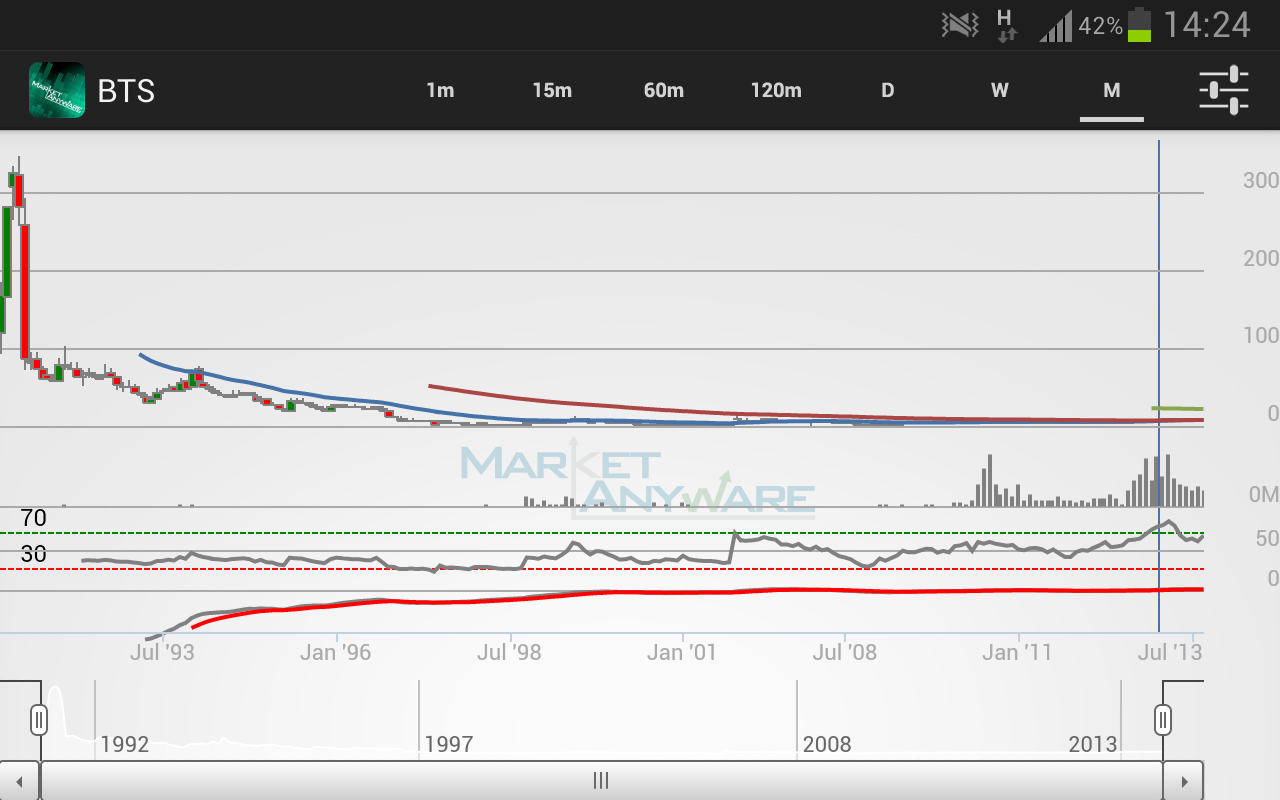Switch to 15m timeframe
The height and width of the screenshot is (800, 1280).
pyautogui.click(x=552, y=90)
